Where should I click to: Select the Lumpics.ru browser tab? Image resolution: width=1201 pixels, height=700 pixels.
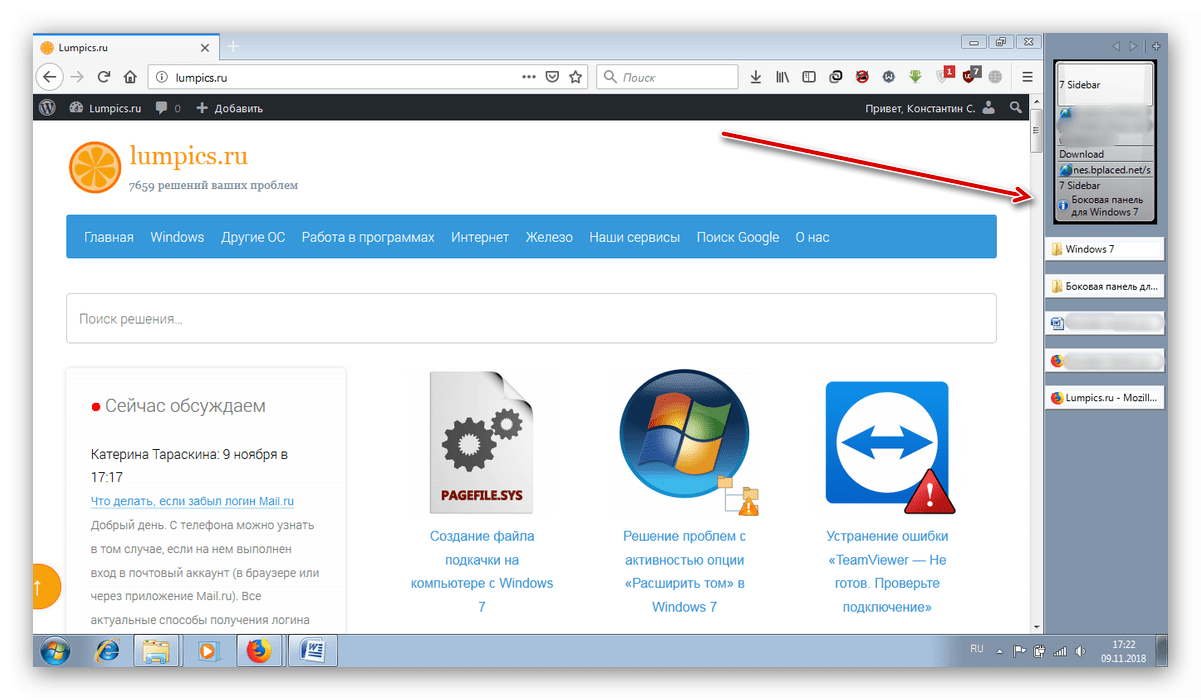click(x=125, y=47)
